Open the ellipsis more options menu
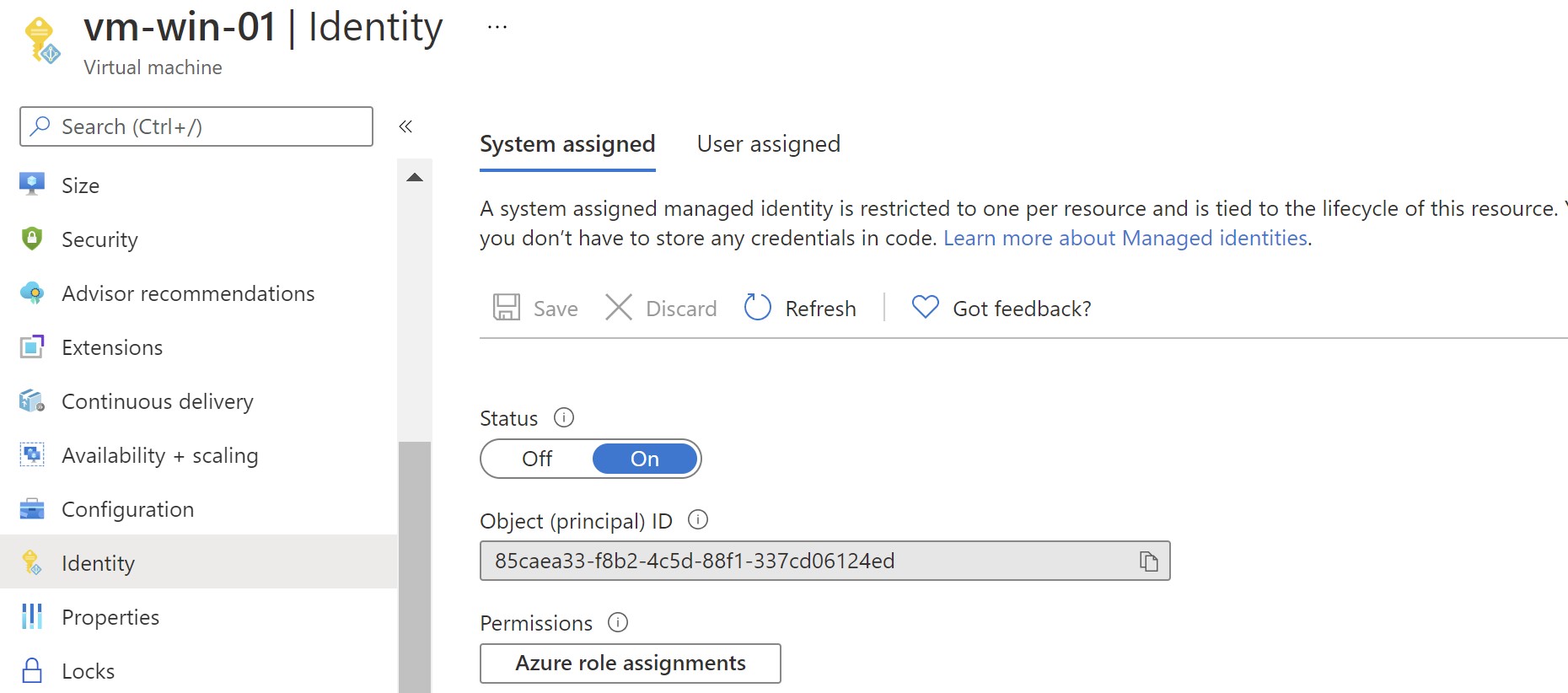Screen dimensions: 1568x693 click(497, 27)
